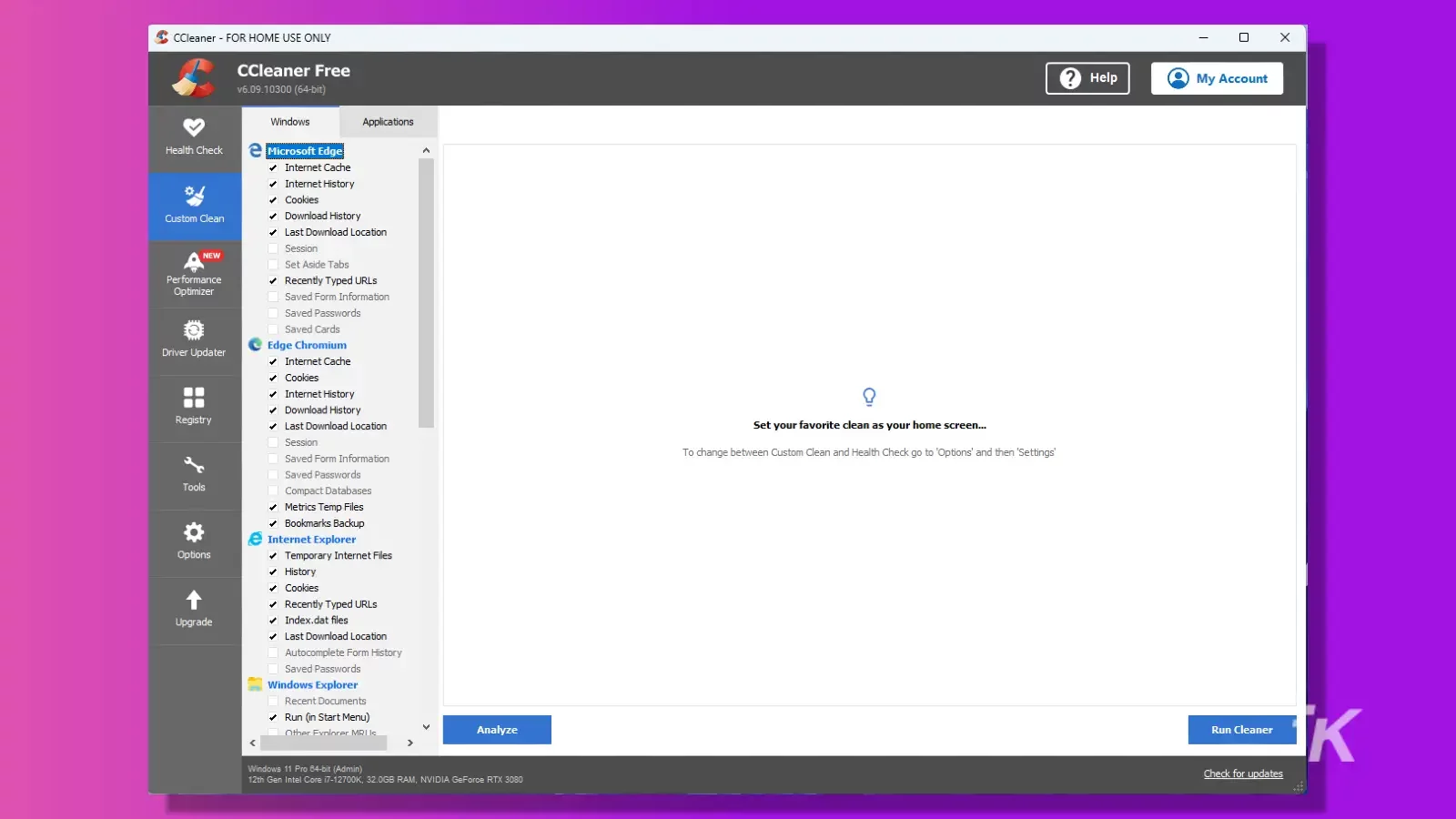Click 'Recently Typed URLs' under Microsoft Edge

[330, 280]
